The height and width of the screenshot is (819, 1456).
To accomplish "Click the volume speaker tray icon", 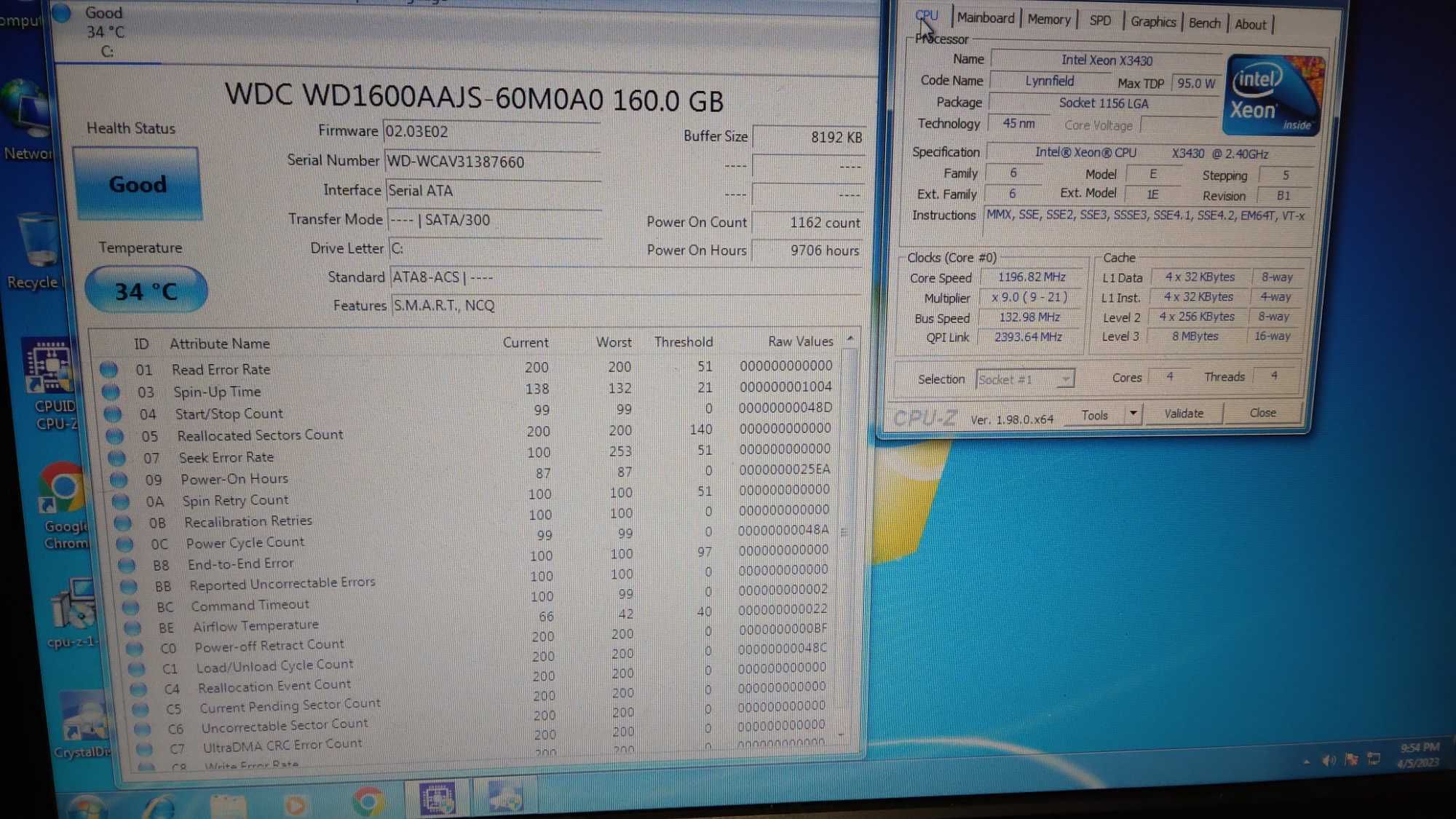I will coord(1328,760).
